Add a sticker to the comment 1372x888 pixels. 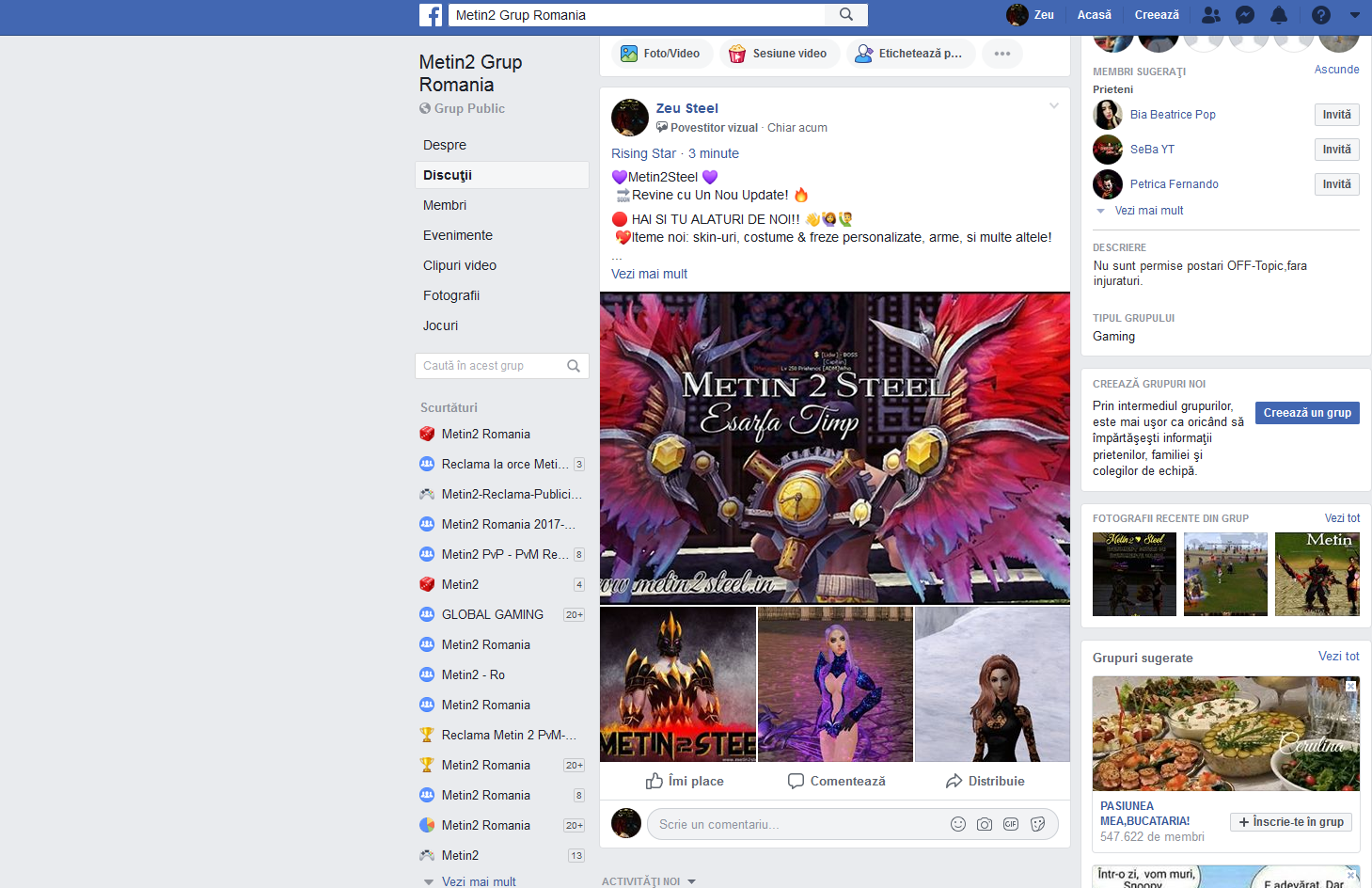(1037, 824)
